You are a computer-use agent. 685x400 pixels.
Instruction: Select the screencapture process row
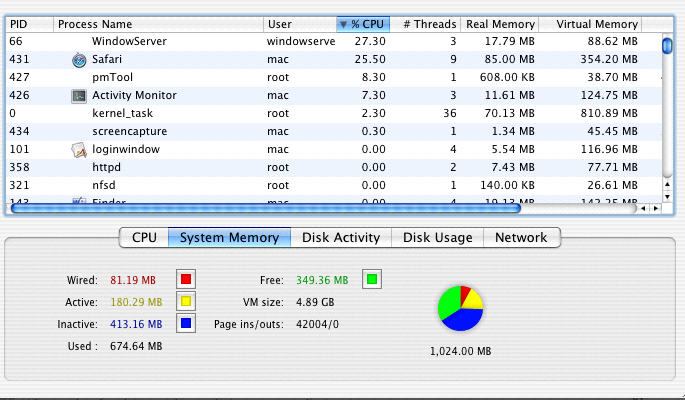tap(334, 131)
